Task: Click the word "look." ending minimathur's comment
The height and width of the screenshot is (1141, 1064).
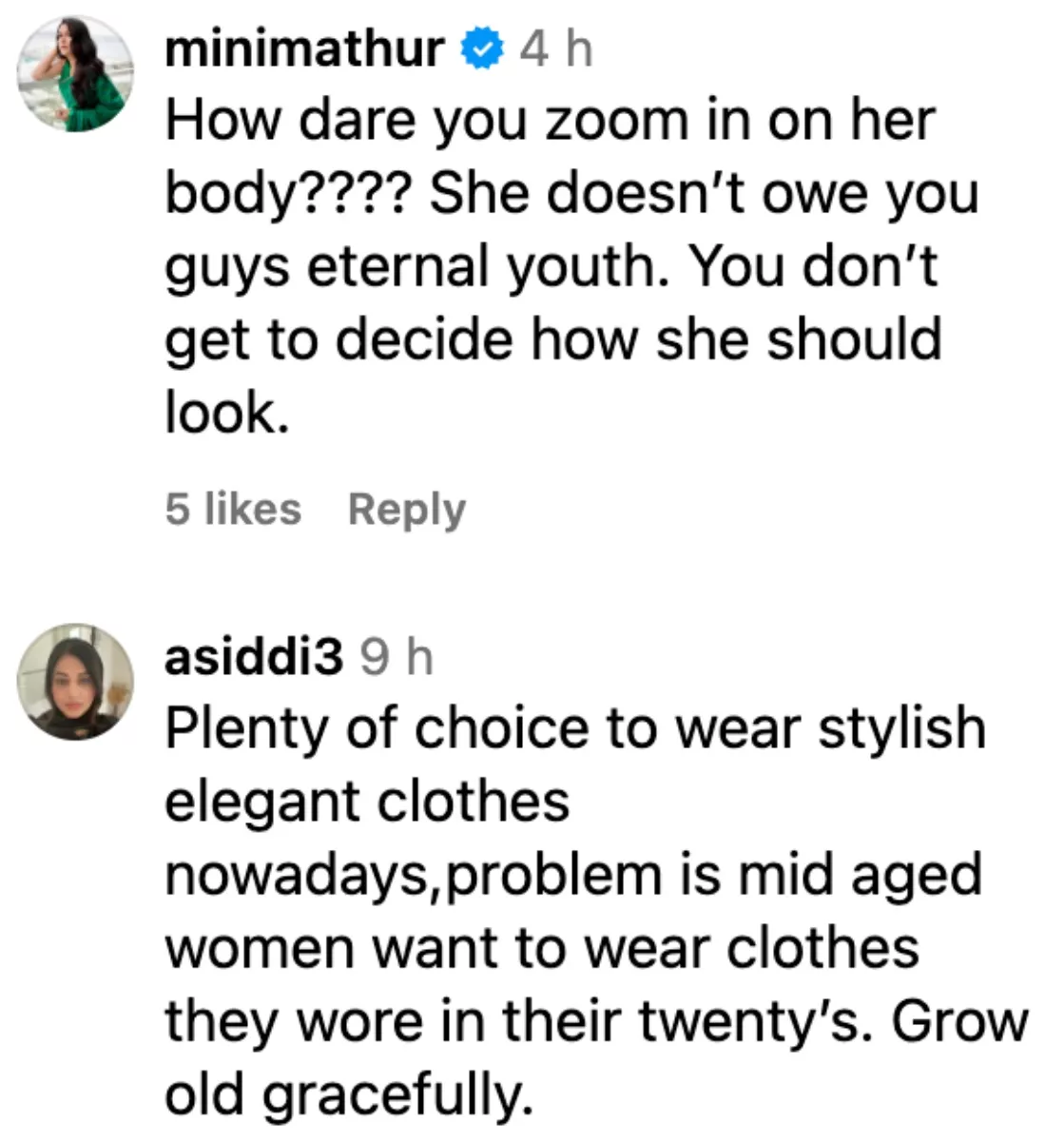Action: [226, 413]
